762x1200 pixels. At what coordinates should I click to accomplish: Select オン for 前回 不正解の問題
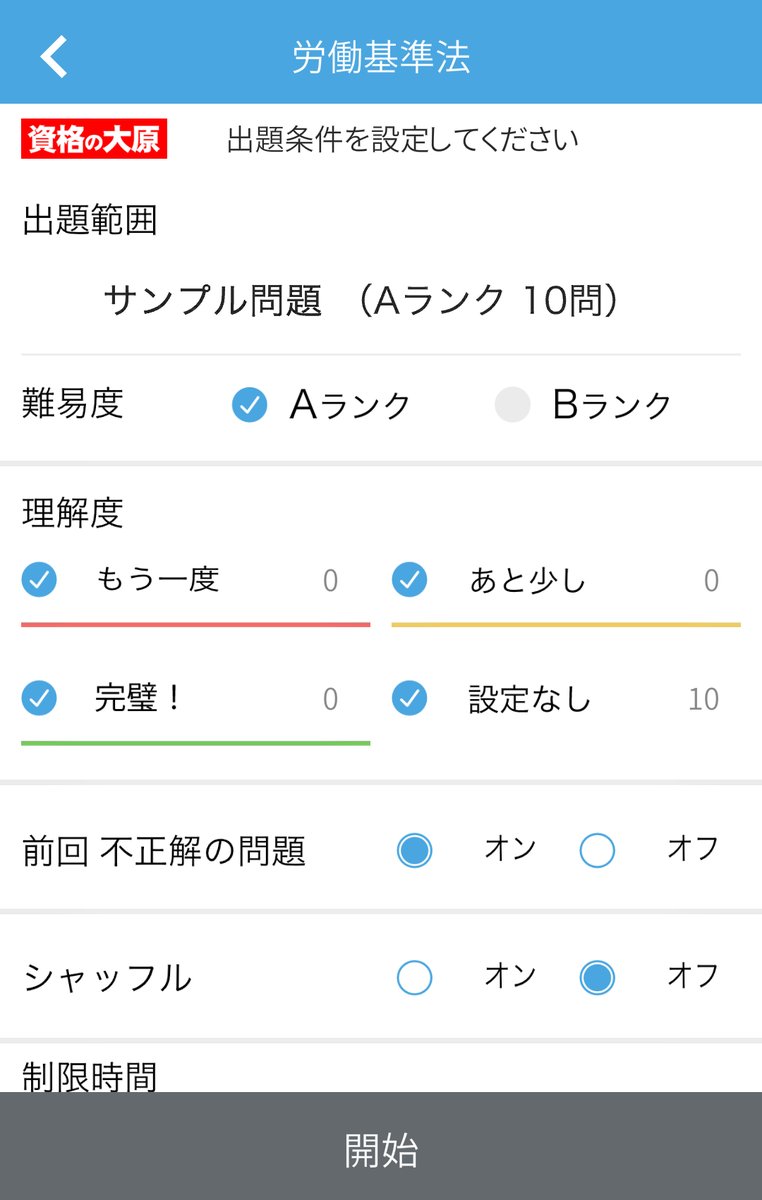coord(414,850)
